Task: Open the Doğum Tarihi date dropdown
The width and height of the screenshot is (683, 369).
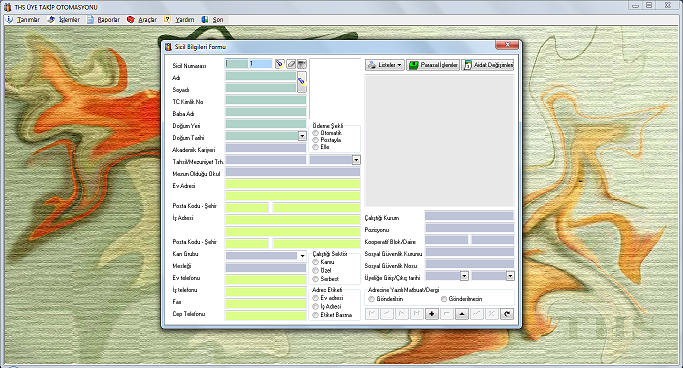Action: click(x=302, y=136)
